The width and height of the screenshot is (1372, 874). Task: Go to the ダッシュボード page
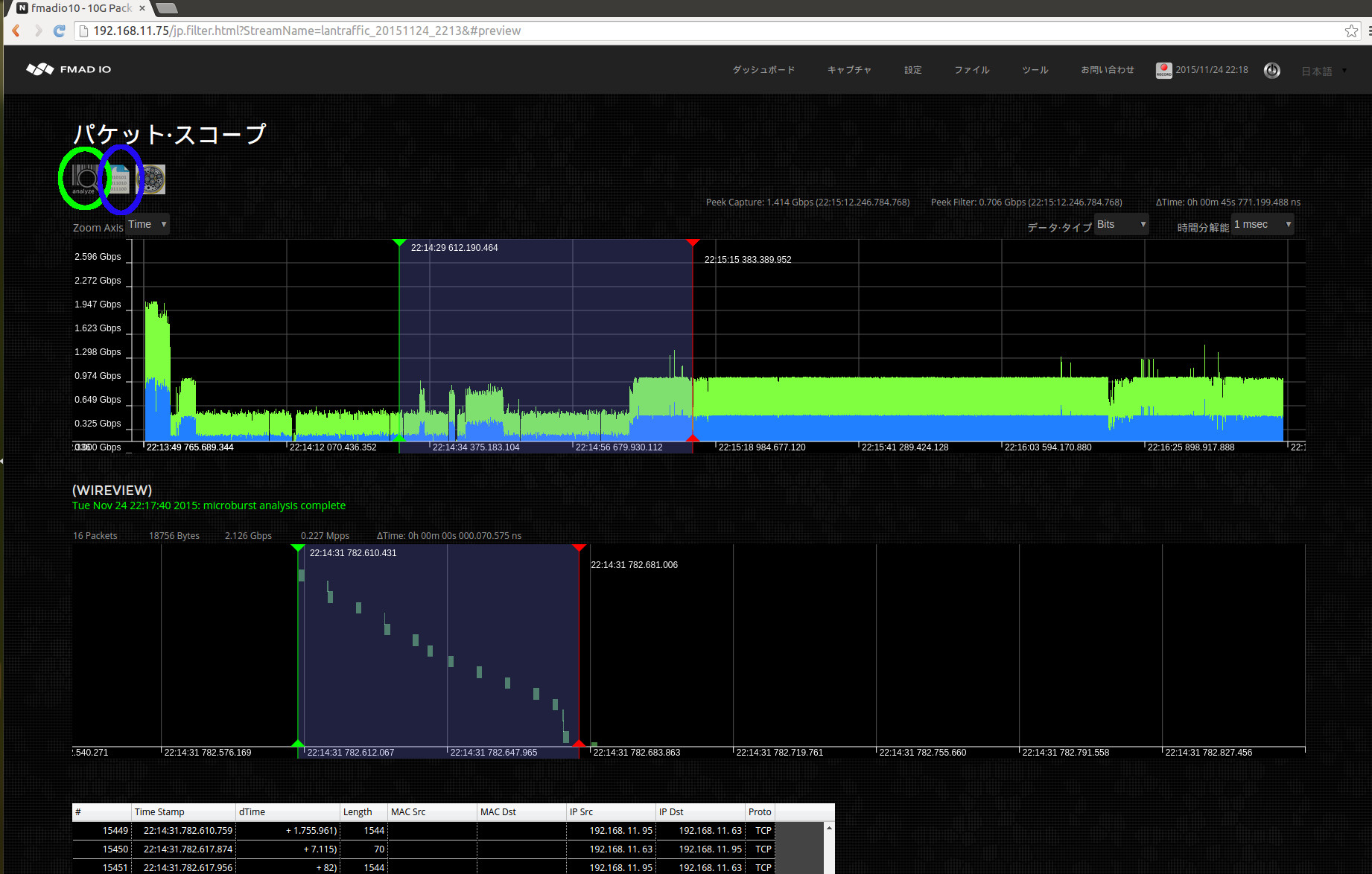(763, 69)
